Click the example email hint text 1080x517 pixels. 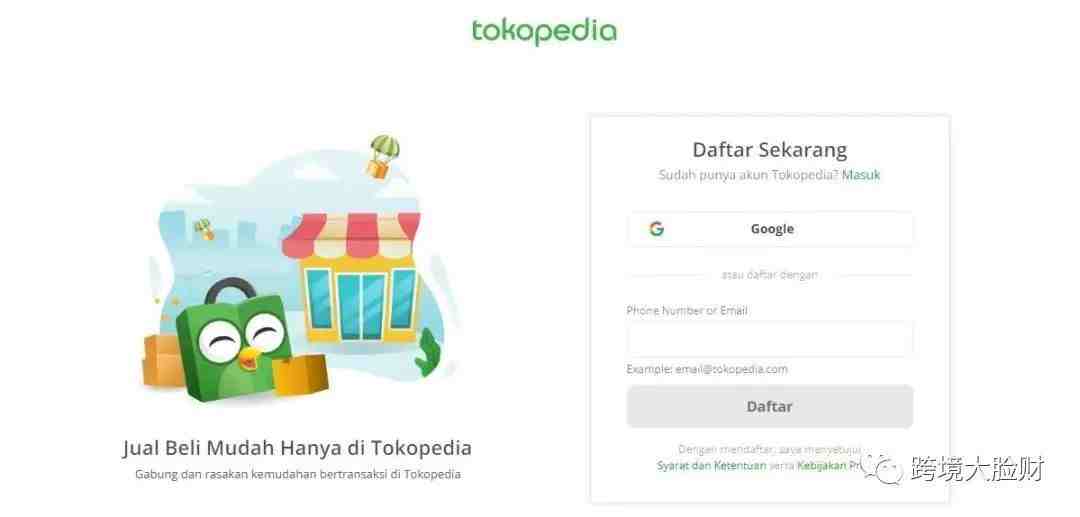point(707,370)
